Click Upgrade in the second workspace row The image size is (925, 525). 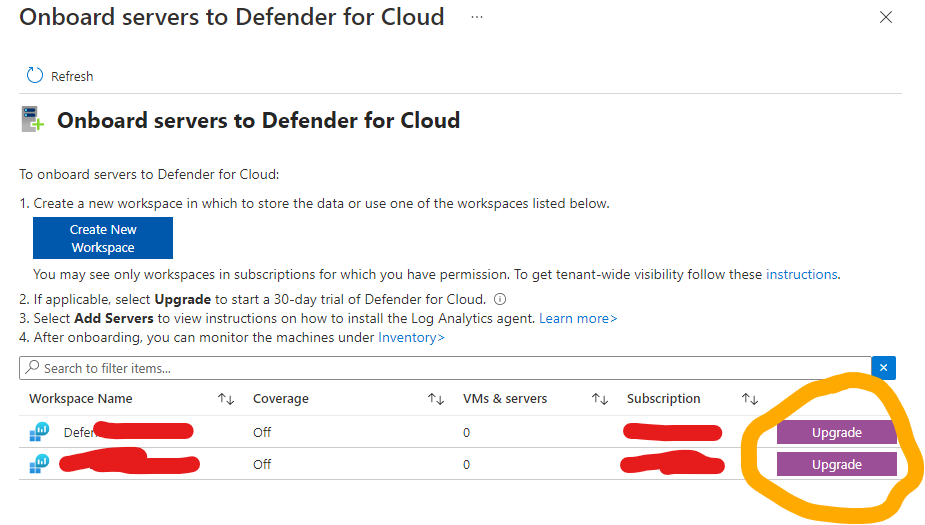837,464
